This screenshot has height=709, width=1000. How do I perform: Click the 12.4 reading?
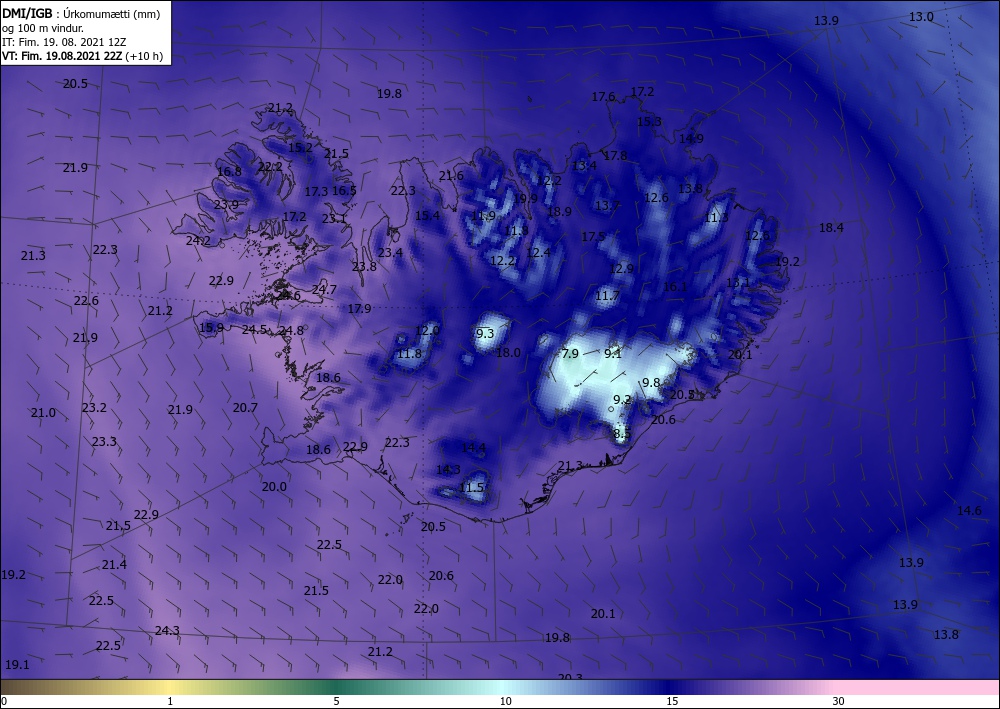538,252
